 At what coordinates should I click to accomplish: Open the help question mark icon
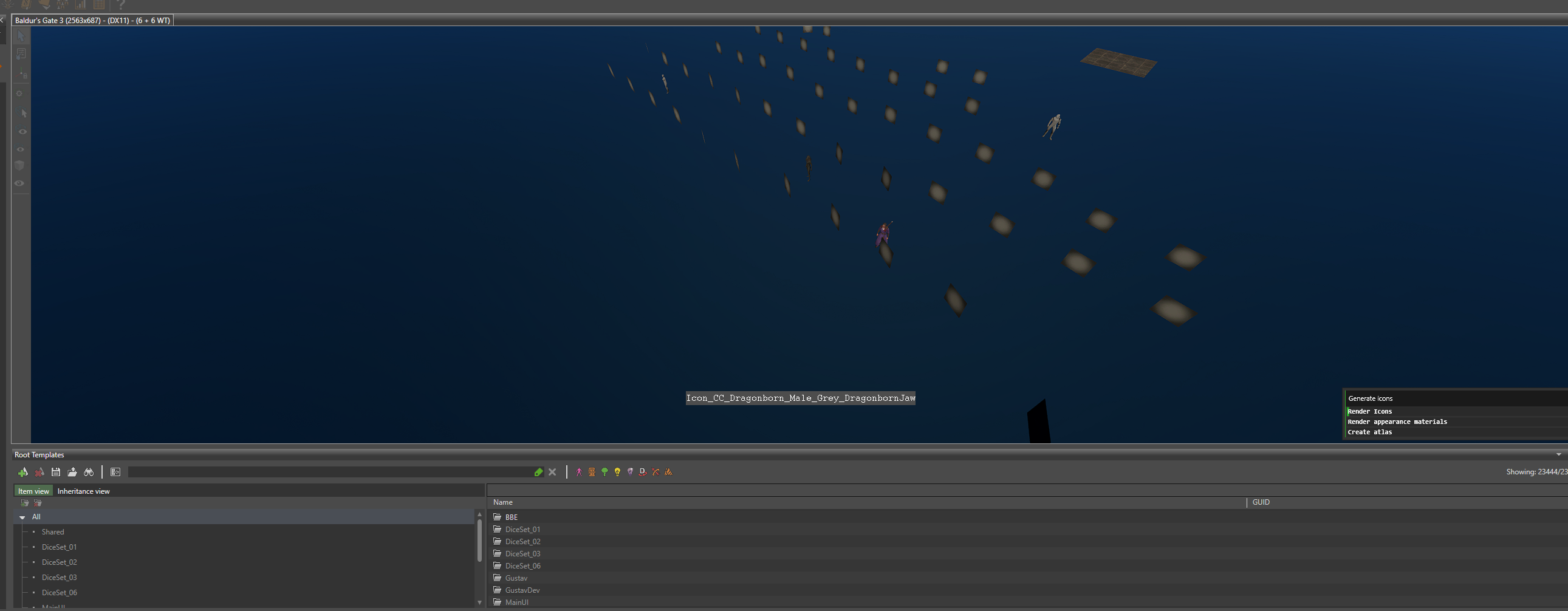click(x=120, y=5)
